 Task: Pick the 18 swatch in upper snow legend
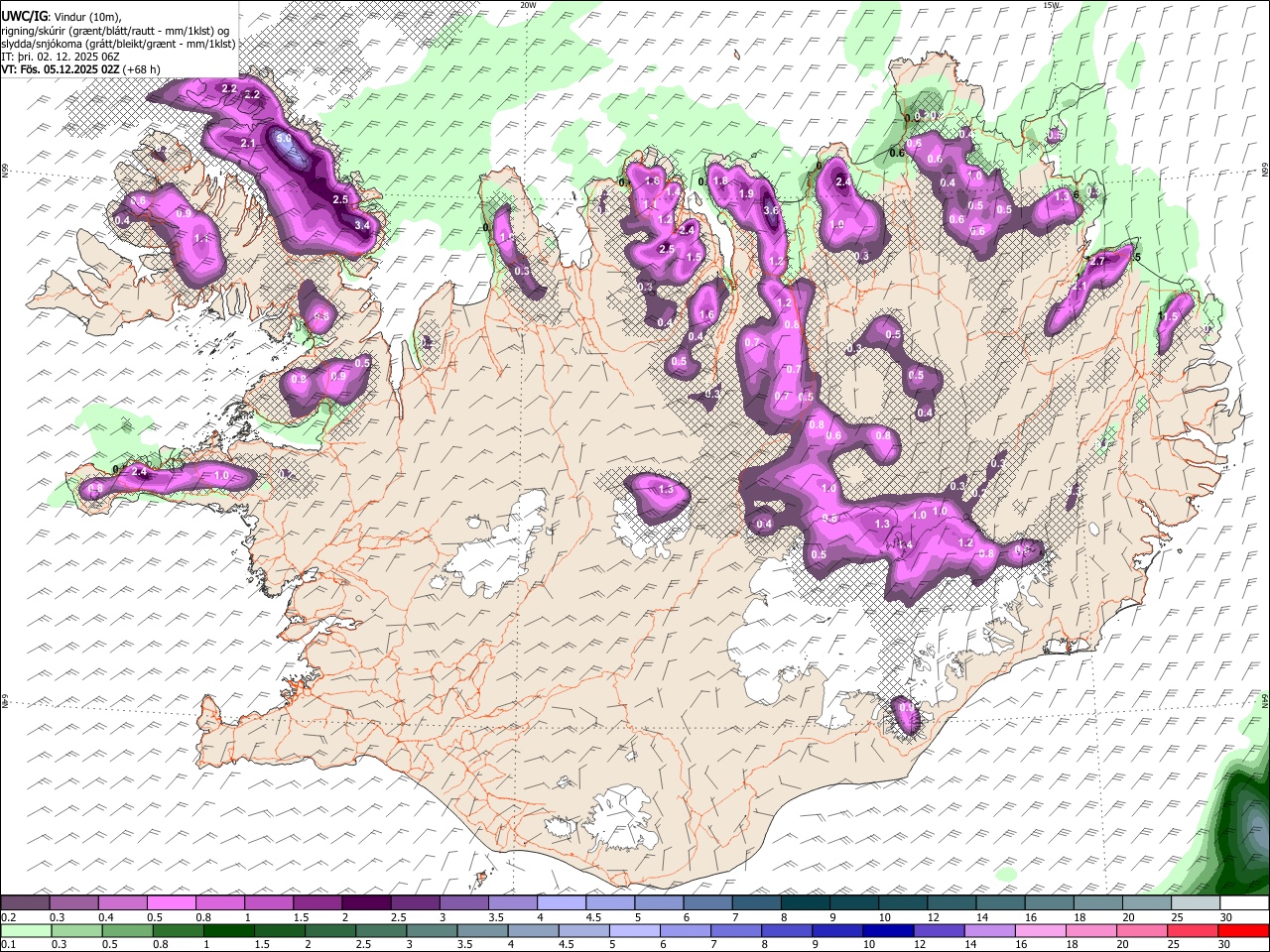tap(1097, 903)
